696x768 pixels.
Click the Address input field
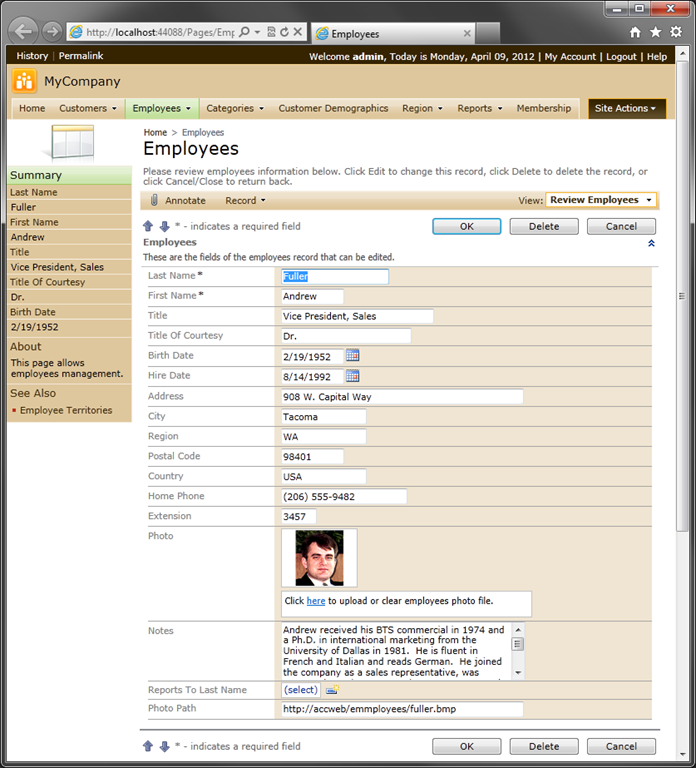coord(402,397)
